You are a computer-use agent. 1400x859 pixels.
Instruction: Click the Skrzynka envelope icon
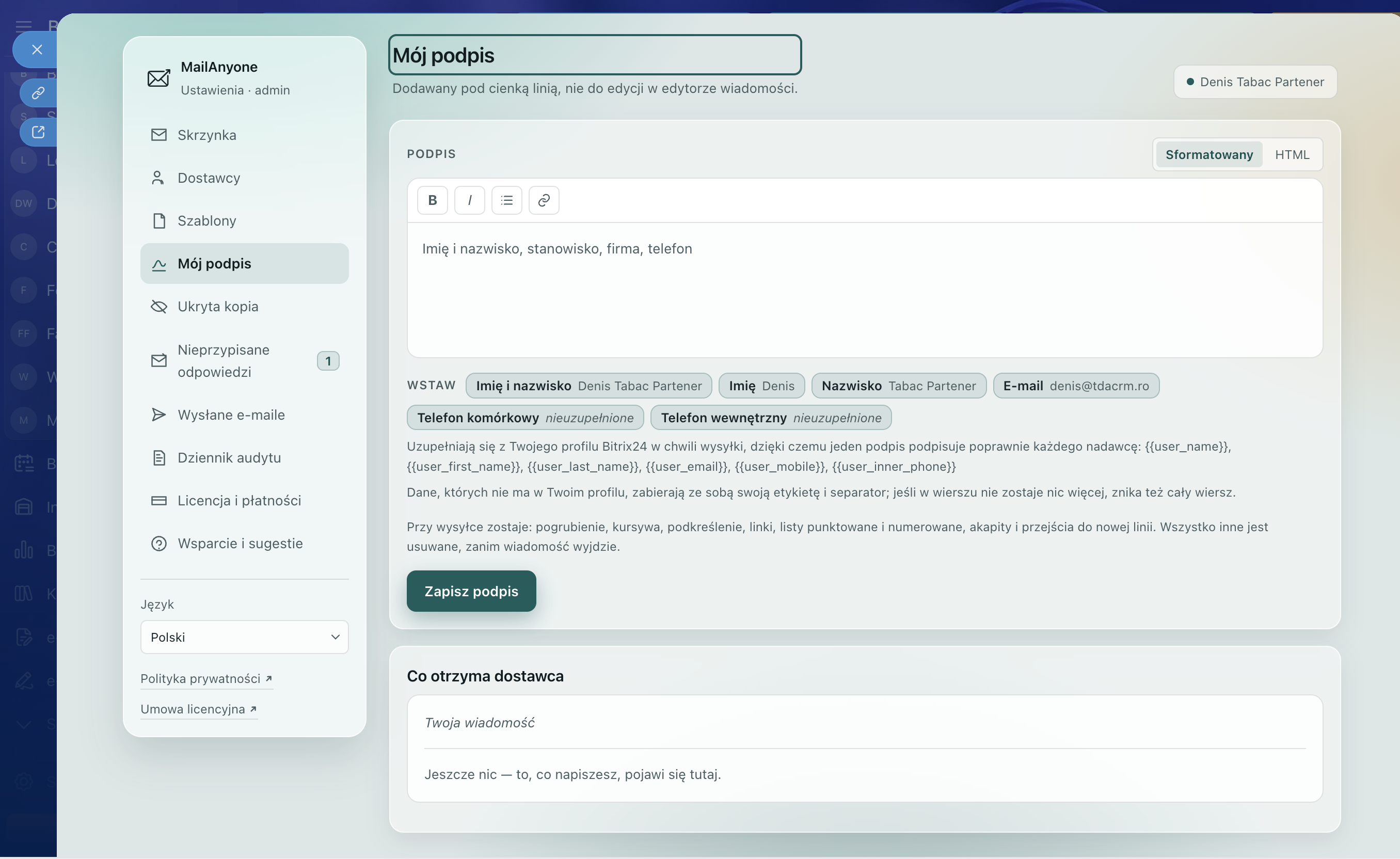coord(158,135)
